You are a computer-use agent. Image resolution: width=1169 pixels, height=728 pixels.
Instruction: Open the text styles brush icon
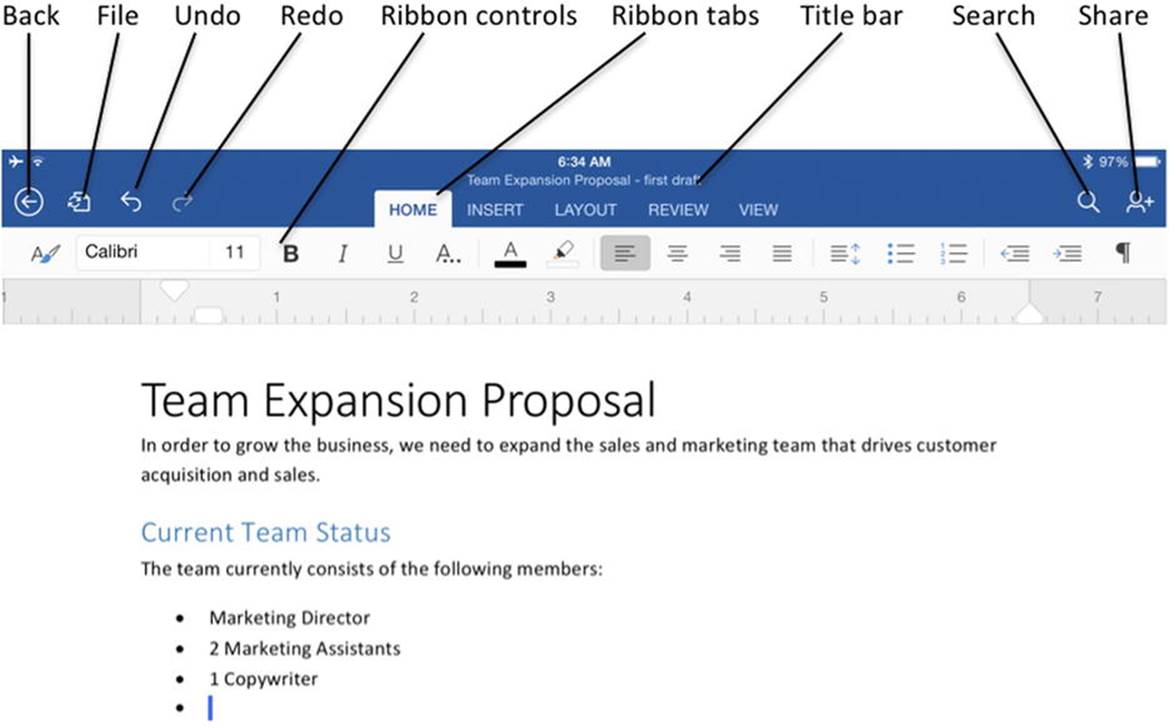(x=45, y=254)
